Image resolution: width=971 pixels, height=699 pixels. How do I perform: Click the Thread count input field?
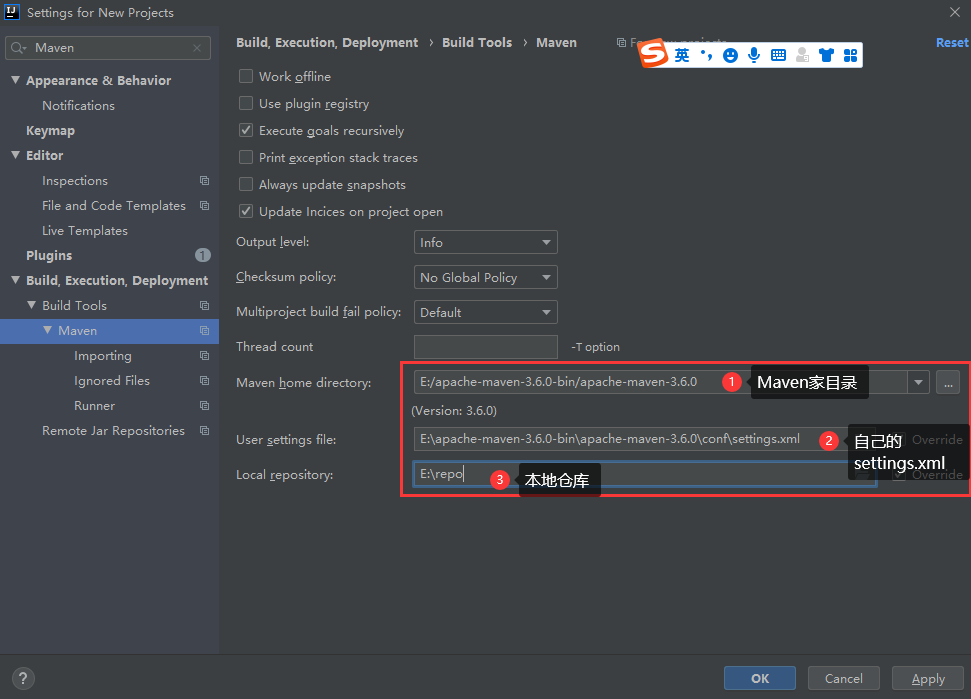click(x=486, y=347)
